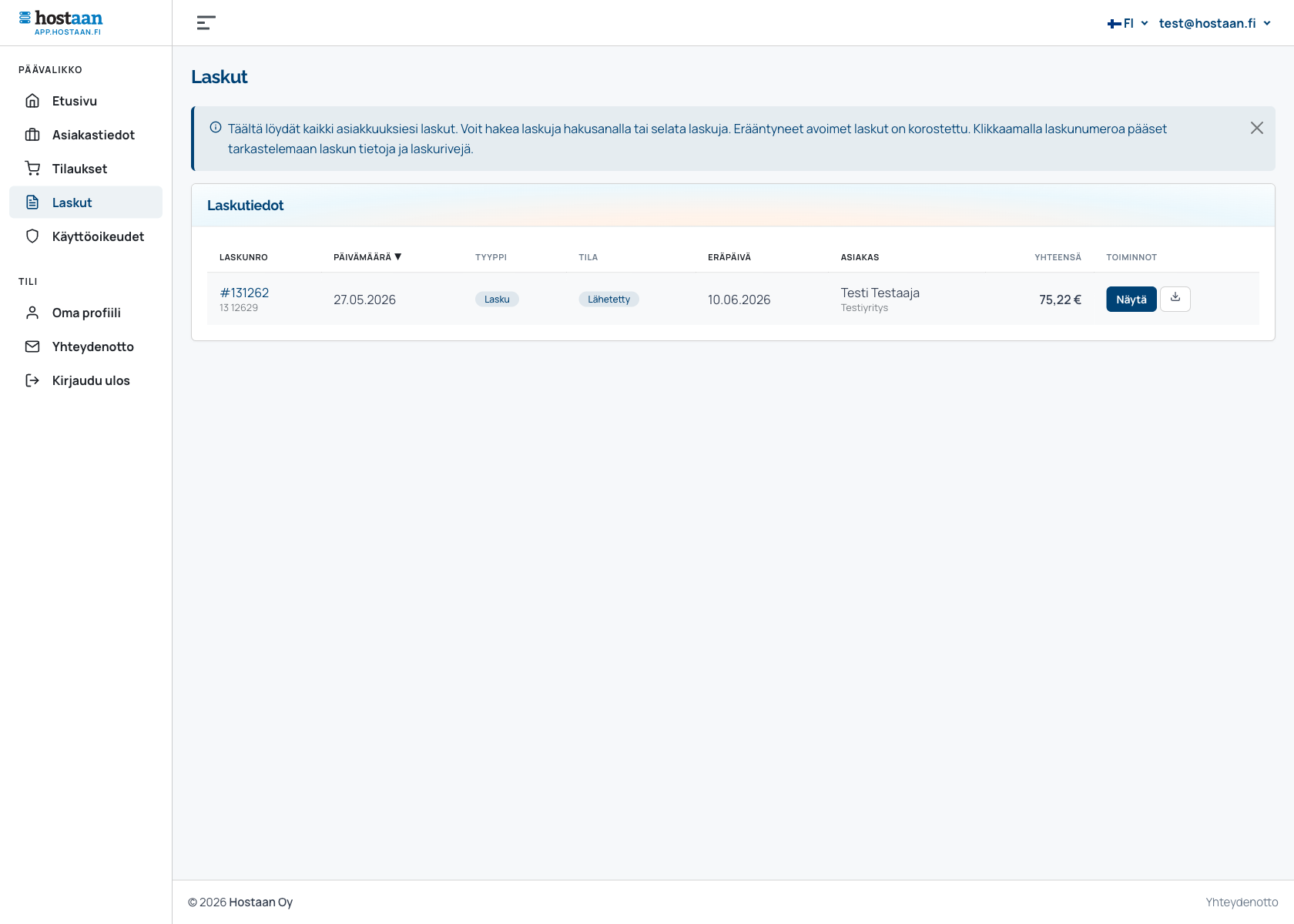Download invoice #131262 via download icon

[x=1175, y=299]
